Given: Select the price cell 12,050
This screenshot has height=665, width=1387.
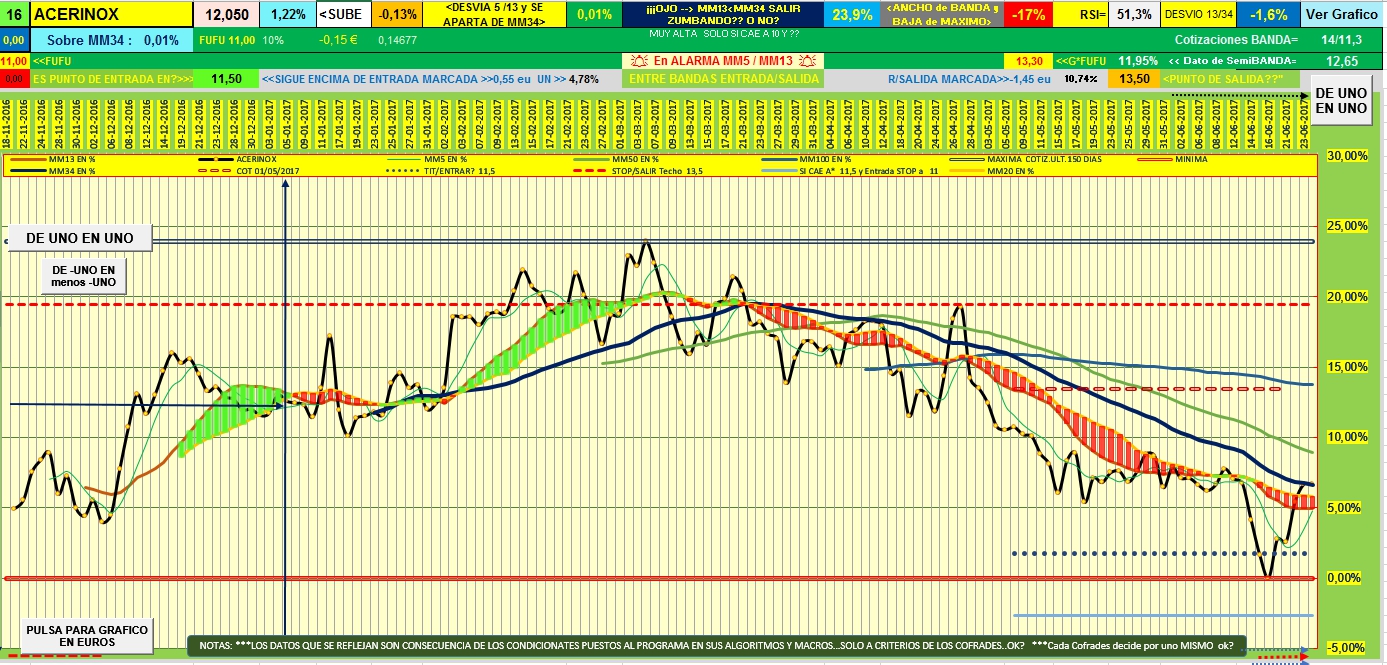Looking at the screenshot, I should 226,15.
